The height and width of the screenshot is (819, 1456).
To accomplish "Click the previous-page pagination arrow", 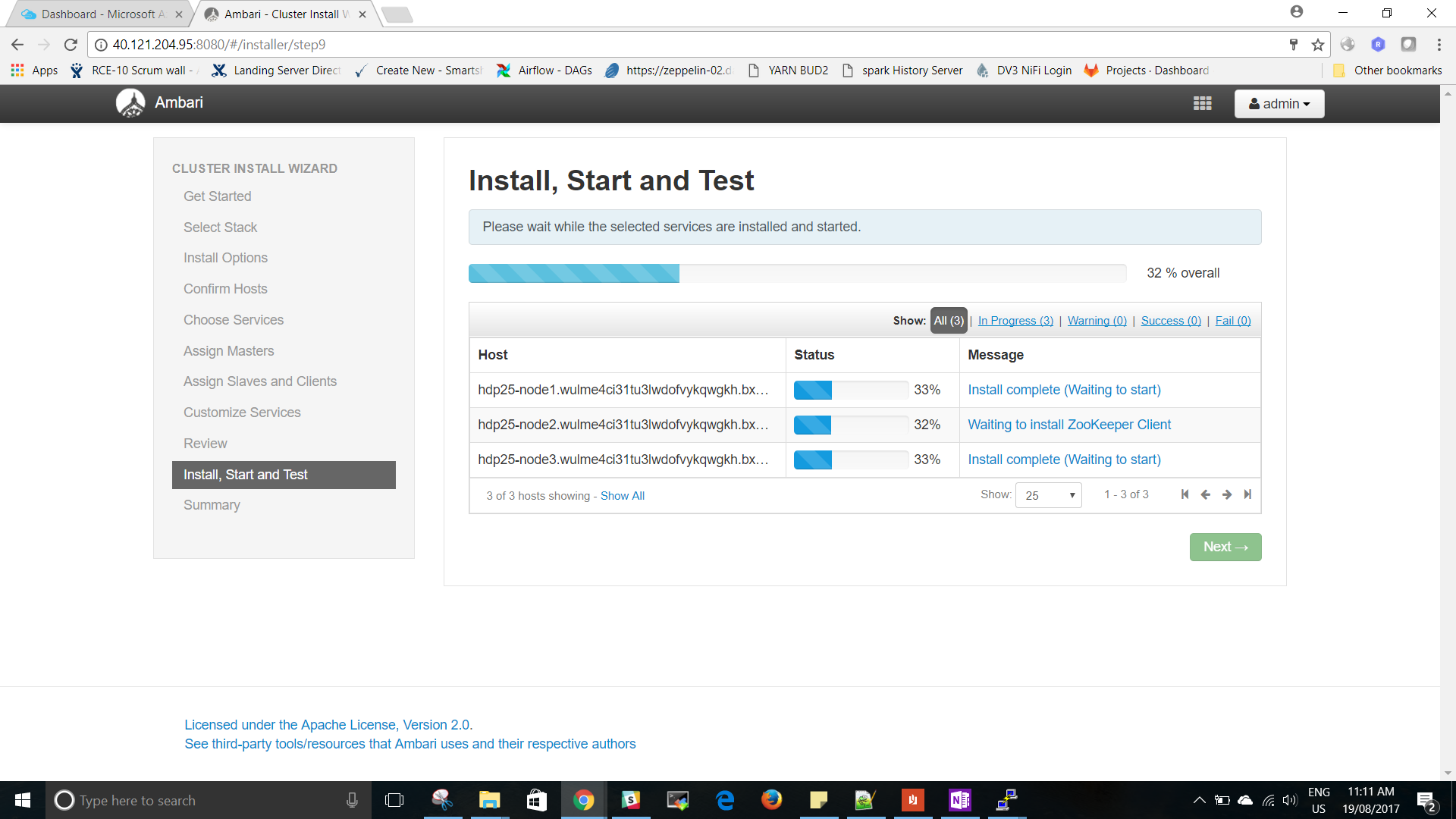I will point(1206,494).
